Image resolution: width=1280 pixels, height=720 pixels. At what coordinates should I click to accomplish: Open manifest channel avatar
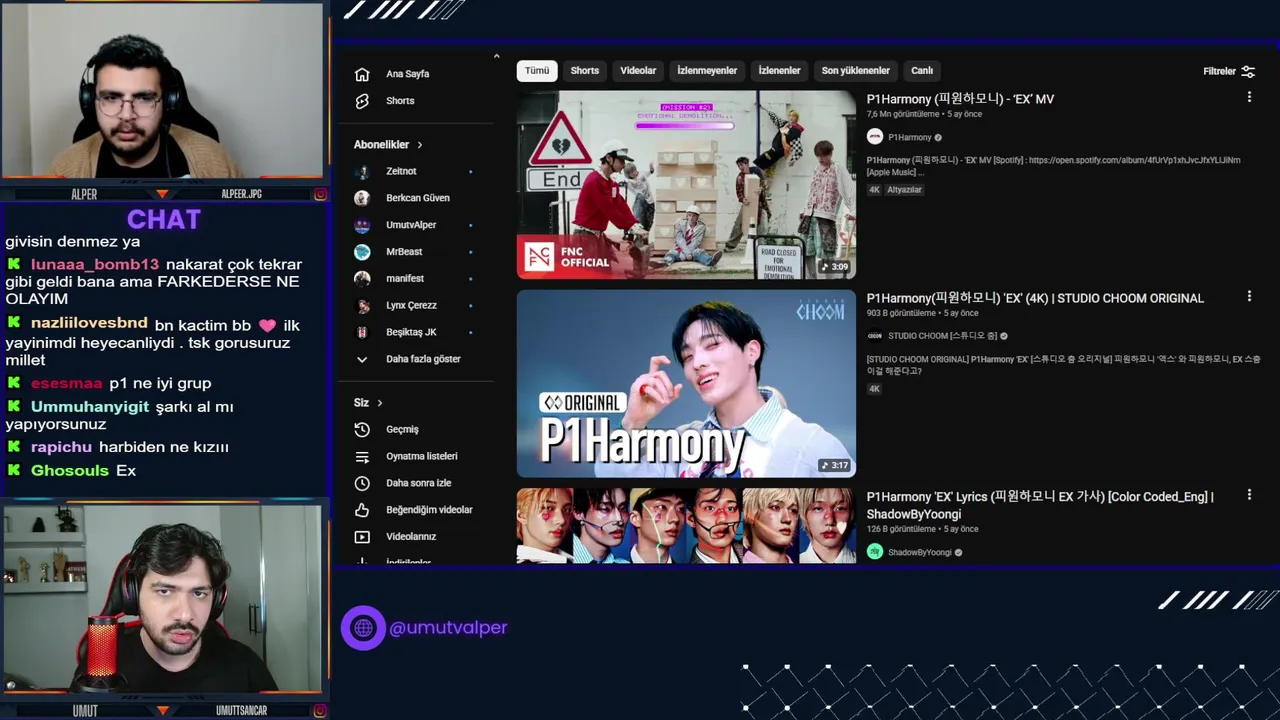tap(362, 279)
